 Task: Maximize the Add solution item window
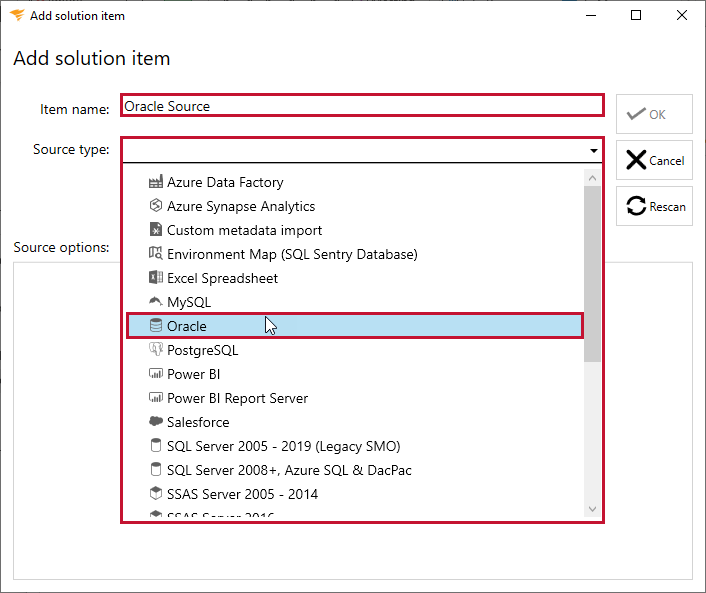click(636, 15)
